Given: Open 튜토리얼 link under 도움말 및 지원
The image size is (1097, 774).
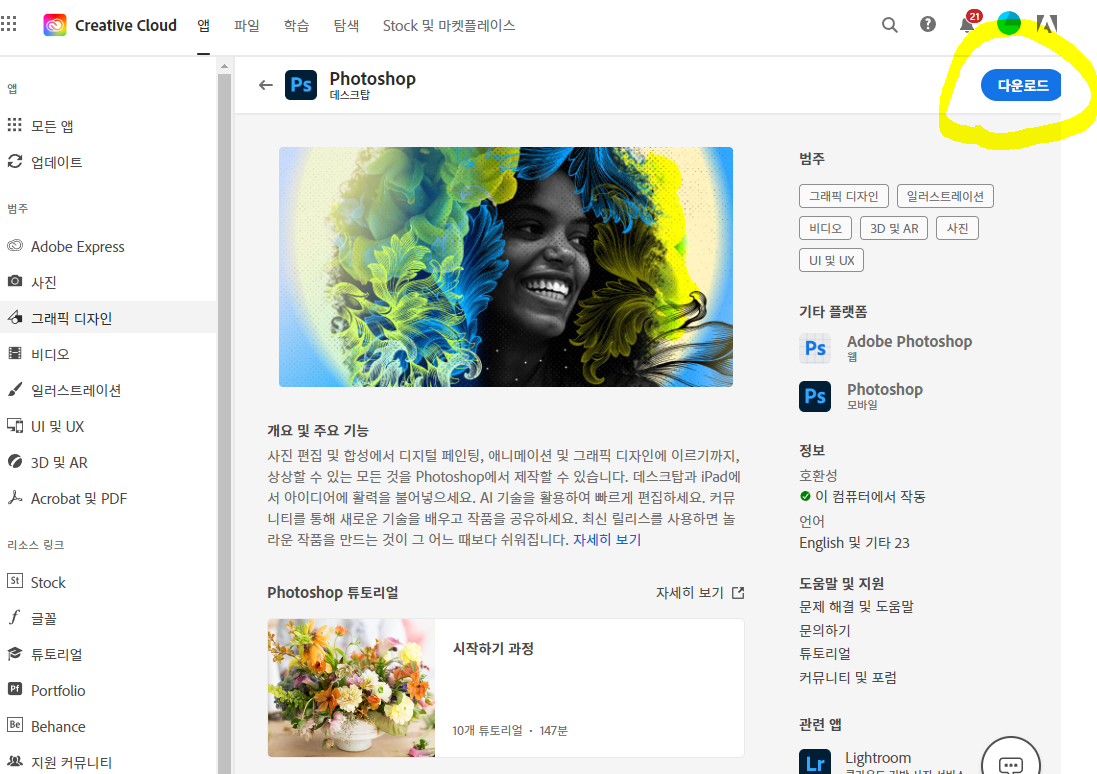Looking at the screenshot, I should (825, 654).
